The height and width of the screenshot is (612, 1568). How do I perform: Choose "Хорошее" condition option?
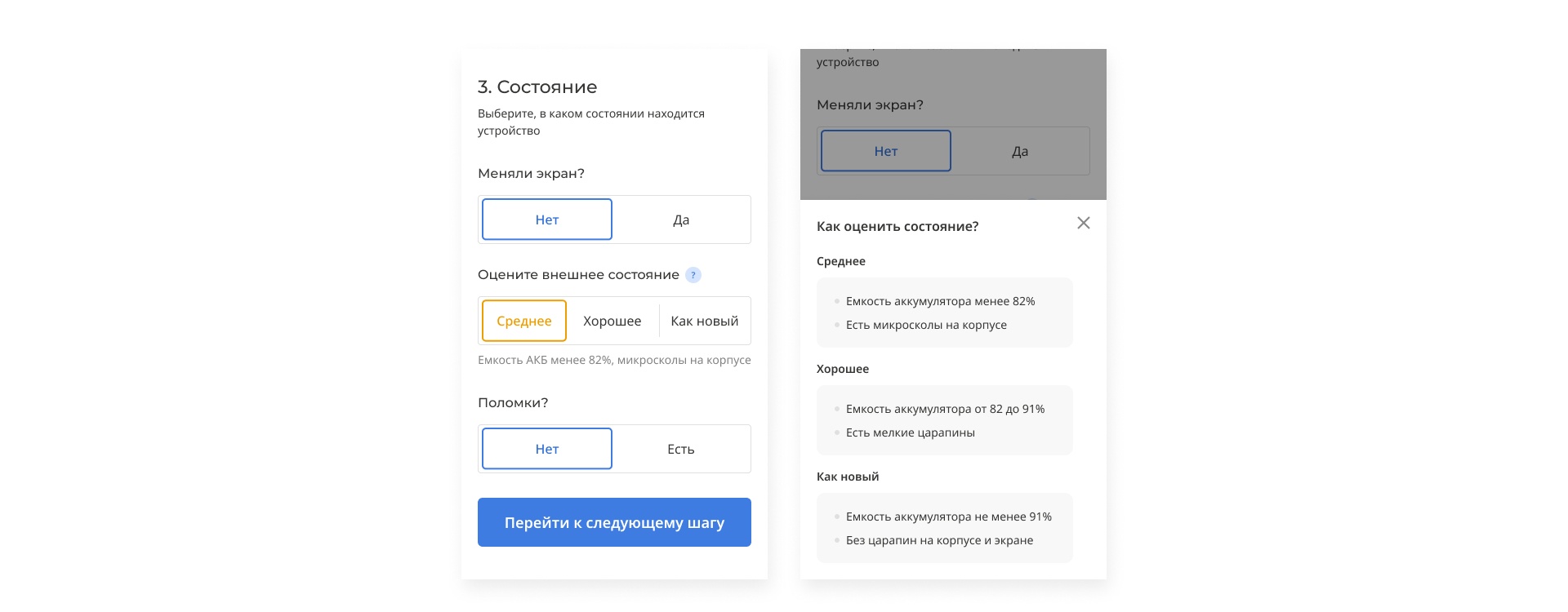[612, 321]
